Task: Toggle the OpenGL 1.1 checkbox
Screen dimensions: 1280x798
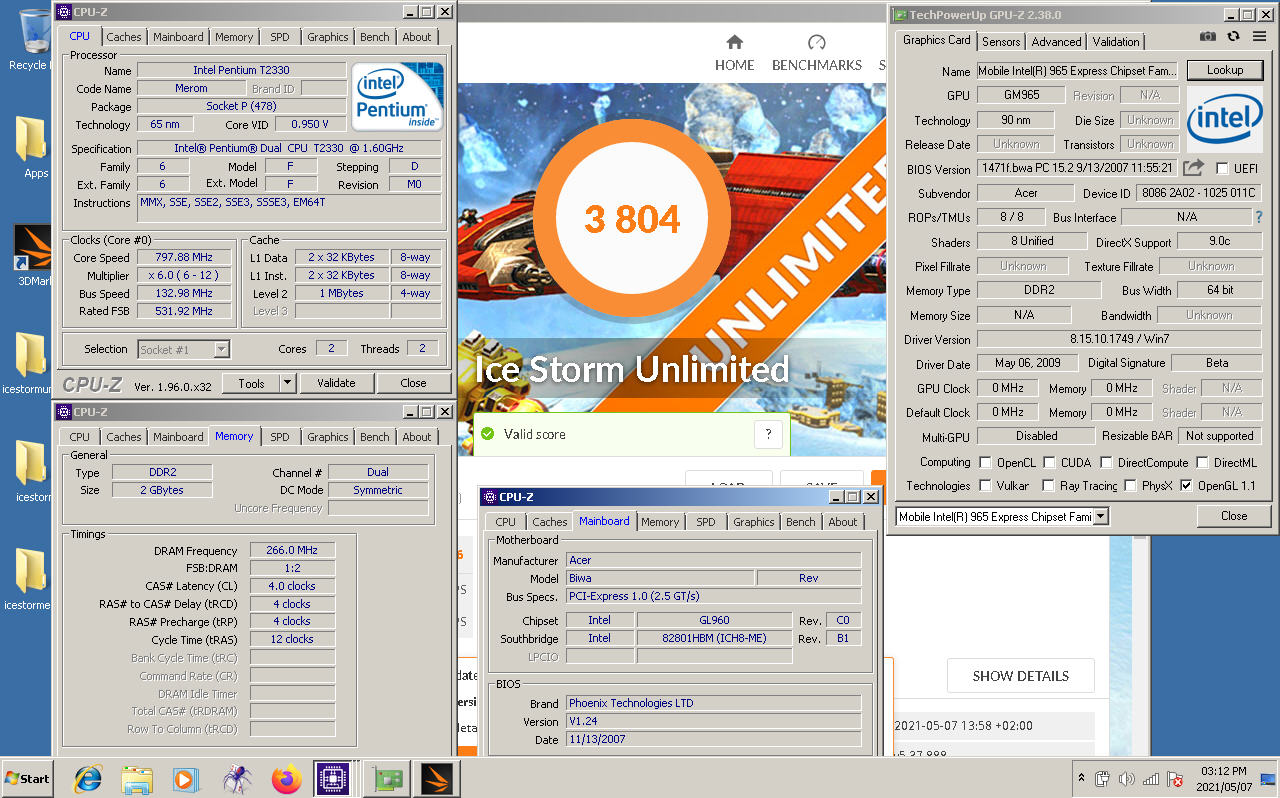Action: (x=1186, y=486)
